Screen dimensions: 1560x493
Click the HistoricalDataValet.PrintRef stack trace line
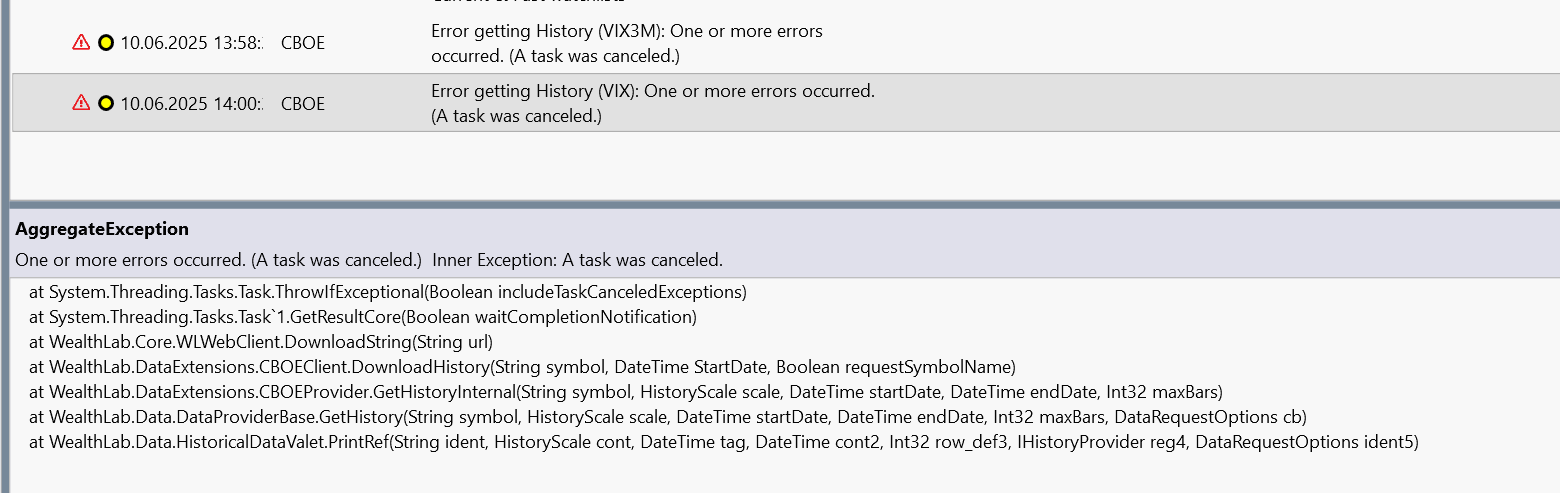[723, 441]
